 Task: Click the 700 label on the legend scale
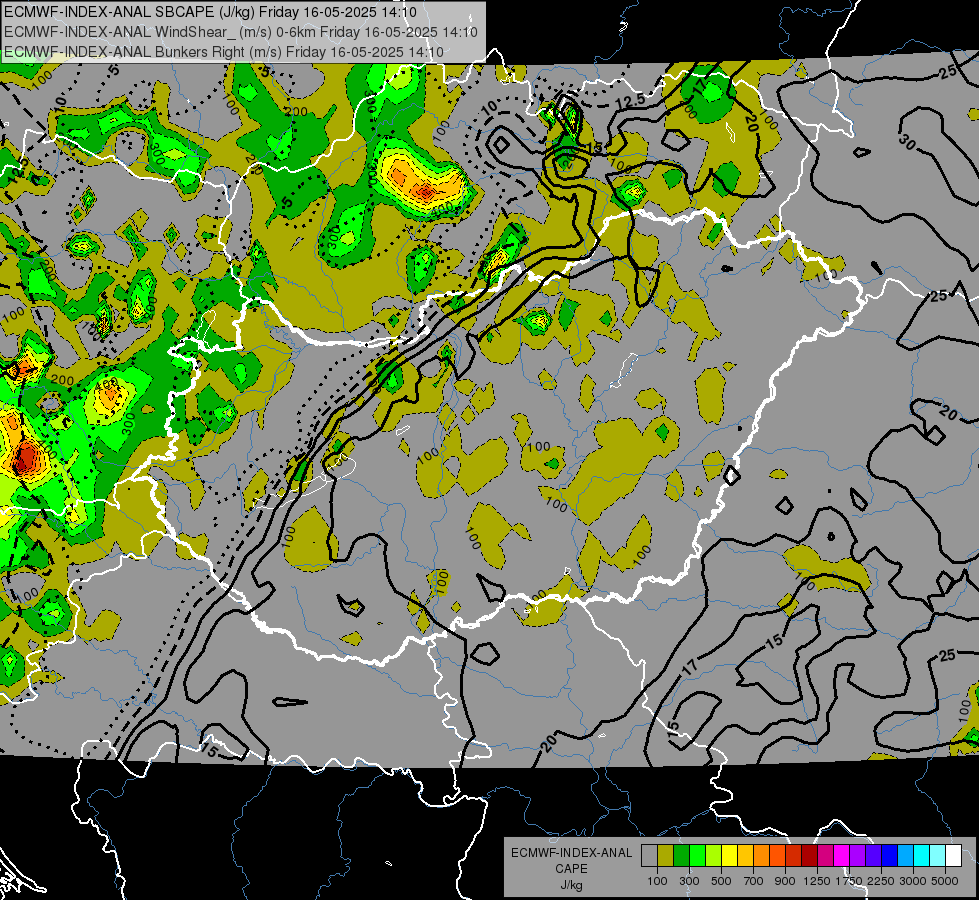click(753, 881)
